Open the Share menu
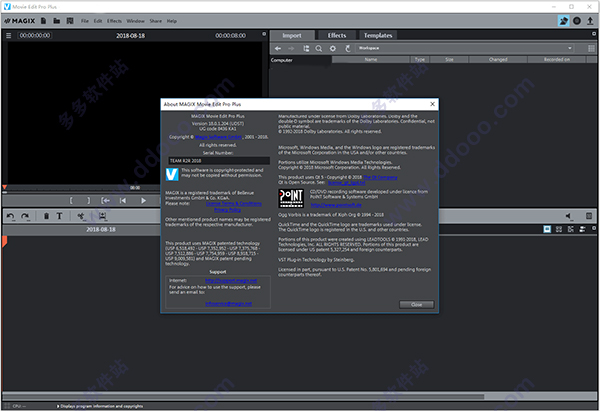The image size is (600, 411). tap(155, 21)
